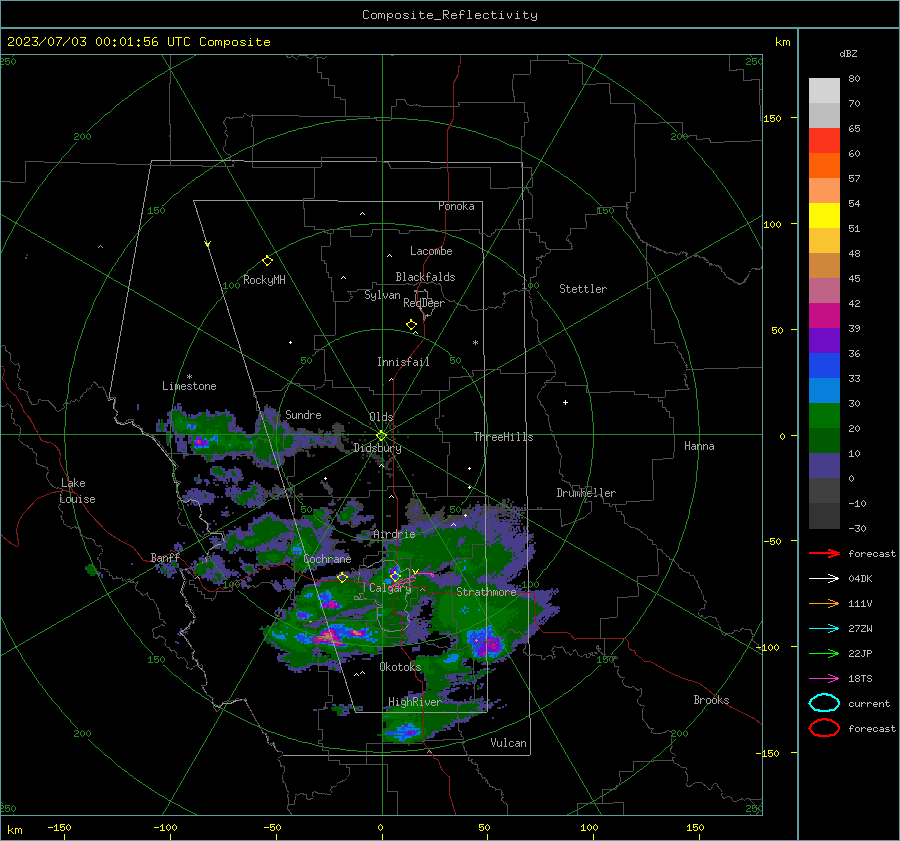Click the Drumheller town label
900x841 pixels.
586,493
